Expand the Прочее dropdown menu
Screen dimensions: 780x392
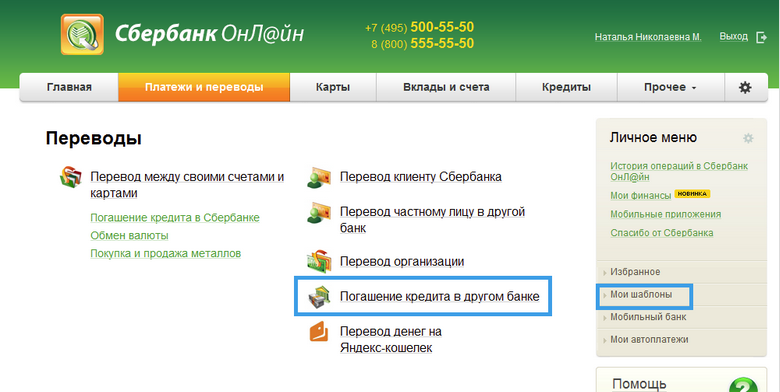(670, 88)
